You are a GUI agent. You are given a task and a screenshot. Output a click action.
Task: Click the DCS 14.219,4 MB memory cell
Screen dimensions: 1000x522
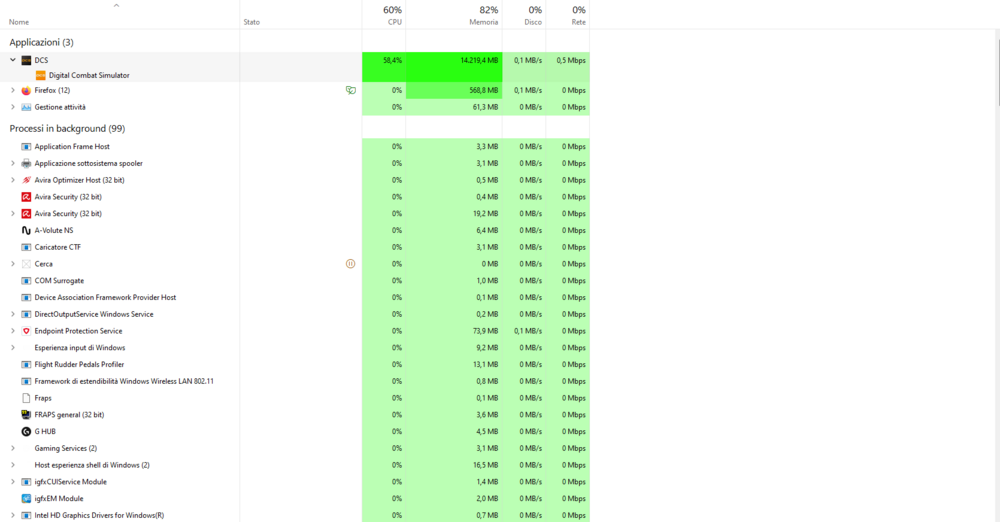pyautogui.click(x=454, y=60)
